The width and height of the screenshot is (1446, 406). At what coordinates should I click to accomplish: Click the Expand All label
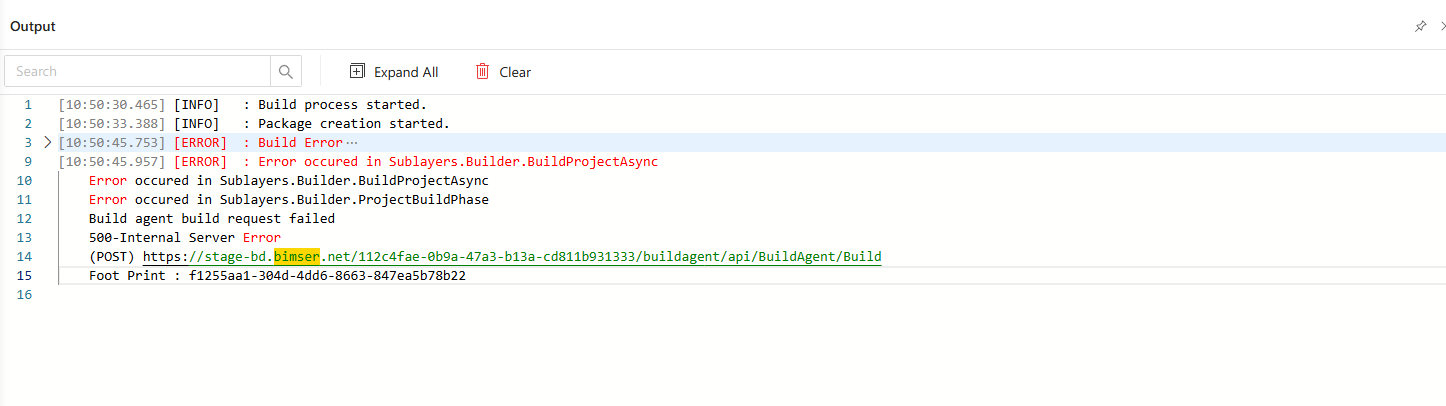(x=406, y=72)
